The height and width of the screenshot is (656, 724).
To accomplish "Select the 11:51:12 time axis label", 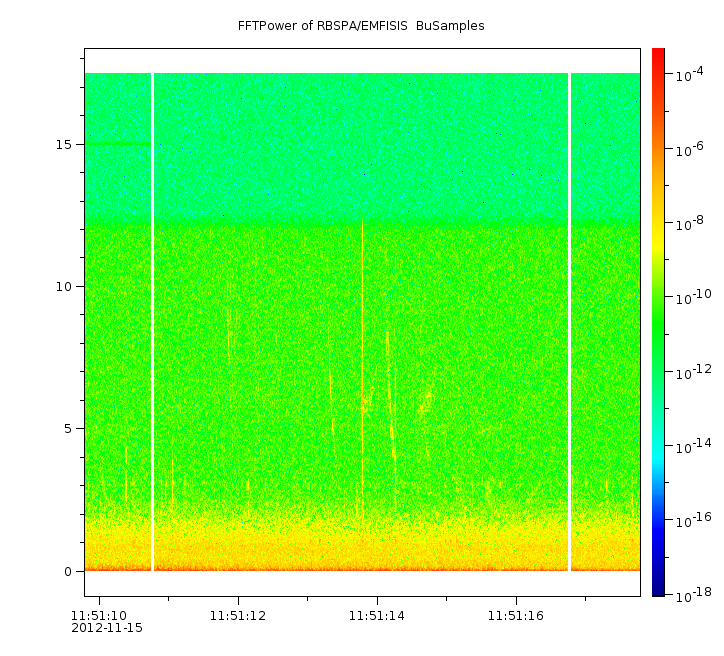I will click(238, 615).
